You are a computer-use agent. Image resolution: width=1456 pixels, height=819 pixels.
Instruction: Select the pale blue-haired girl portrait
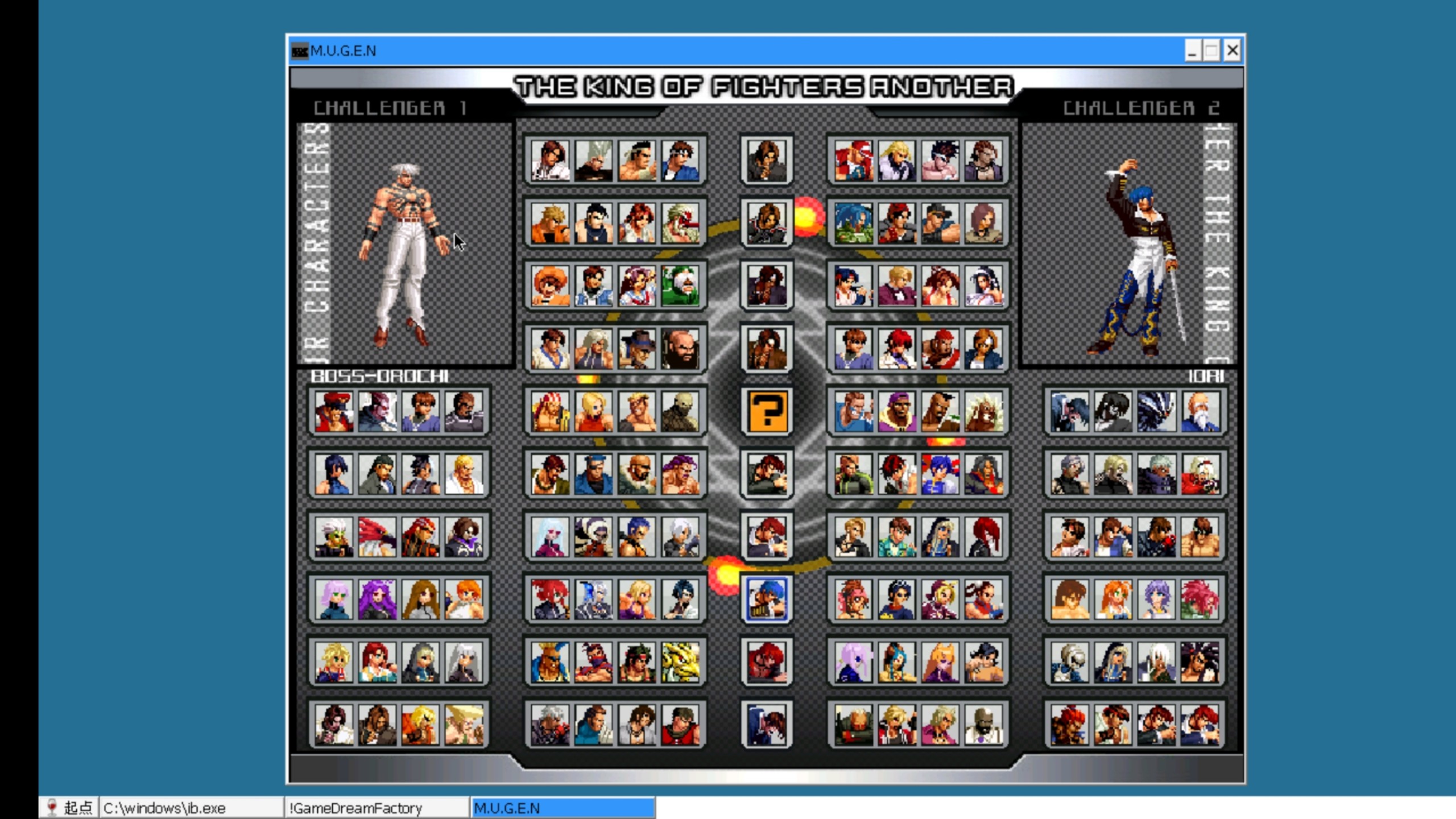550,536
